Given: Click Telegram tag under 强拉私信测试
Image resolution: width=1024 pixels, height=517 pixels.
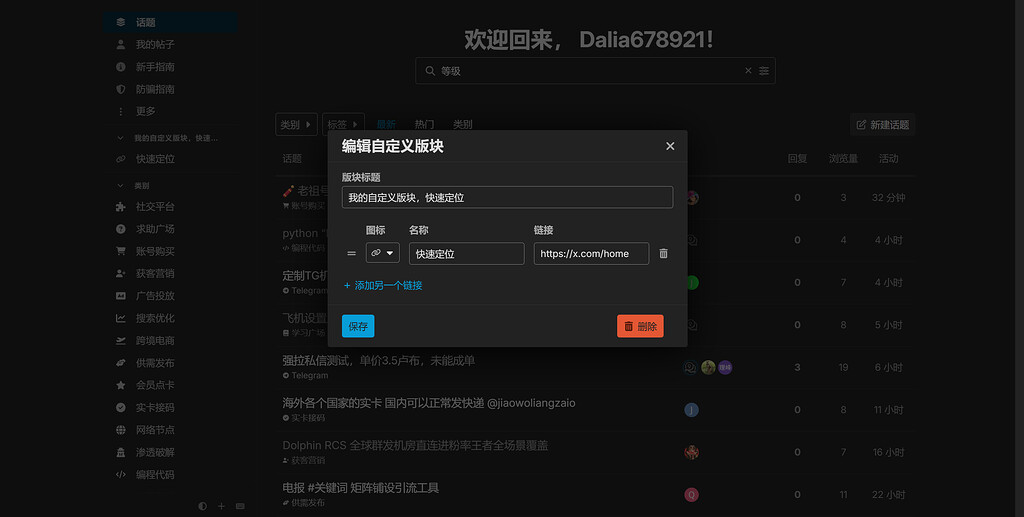Looking at the screenshot, I should [306, 375].
